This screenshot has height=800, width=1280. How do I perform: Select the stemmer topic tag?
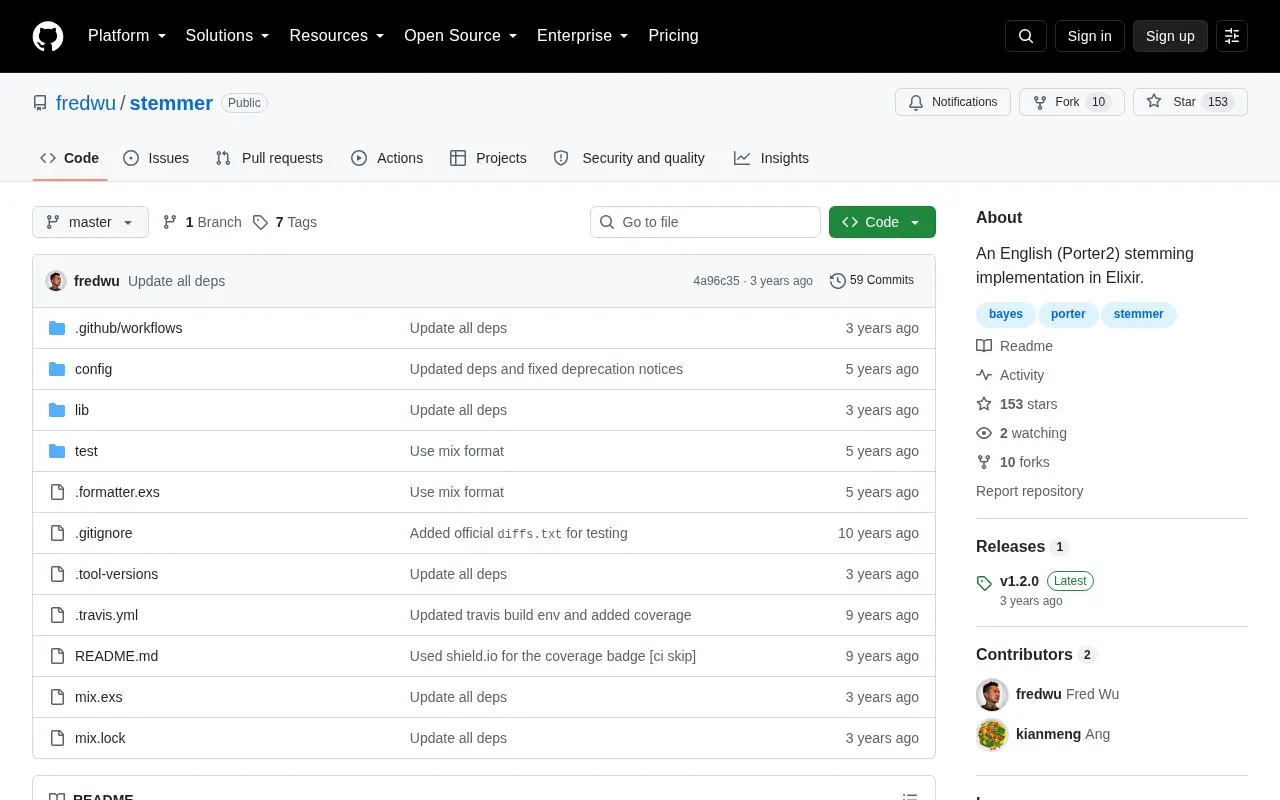1138,314
